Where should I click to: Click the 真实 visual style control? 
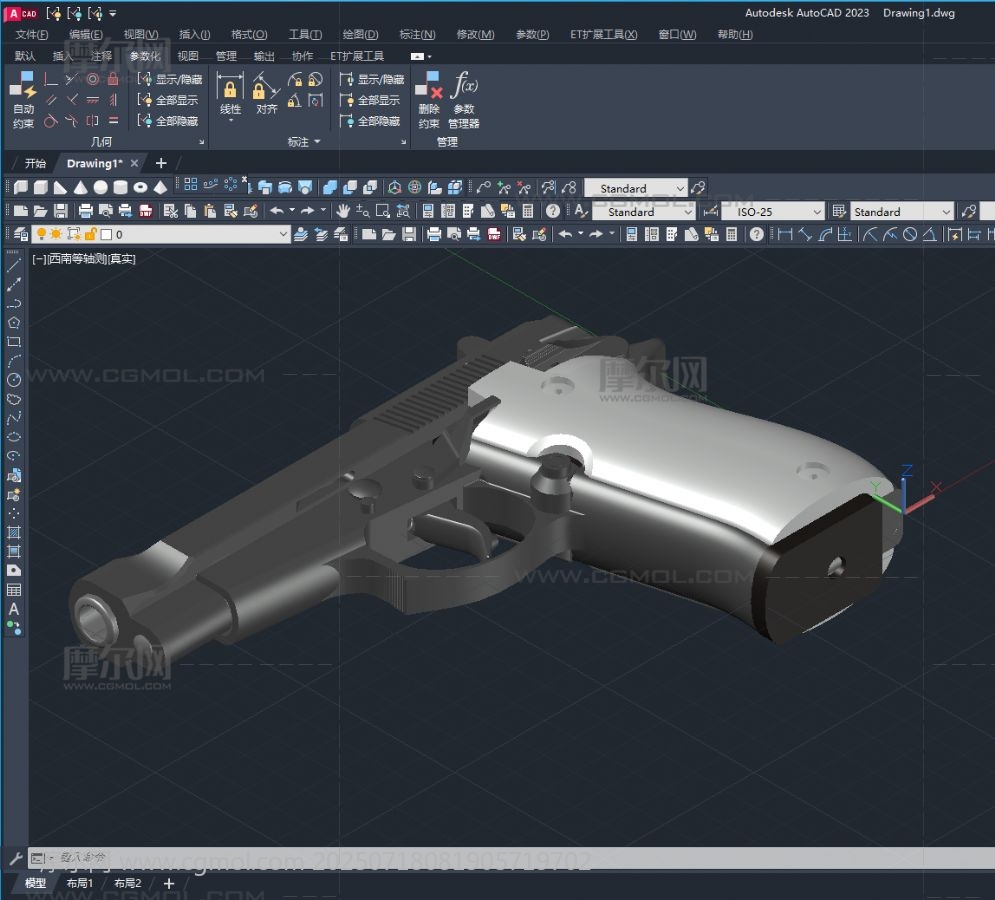coord(122,258)
